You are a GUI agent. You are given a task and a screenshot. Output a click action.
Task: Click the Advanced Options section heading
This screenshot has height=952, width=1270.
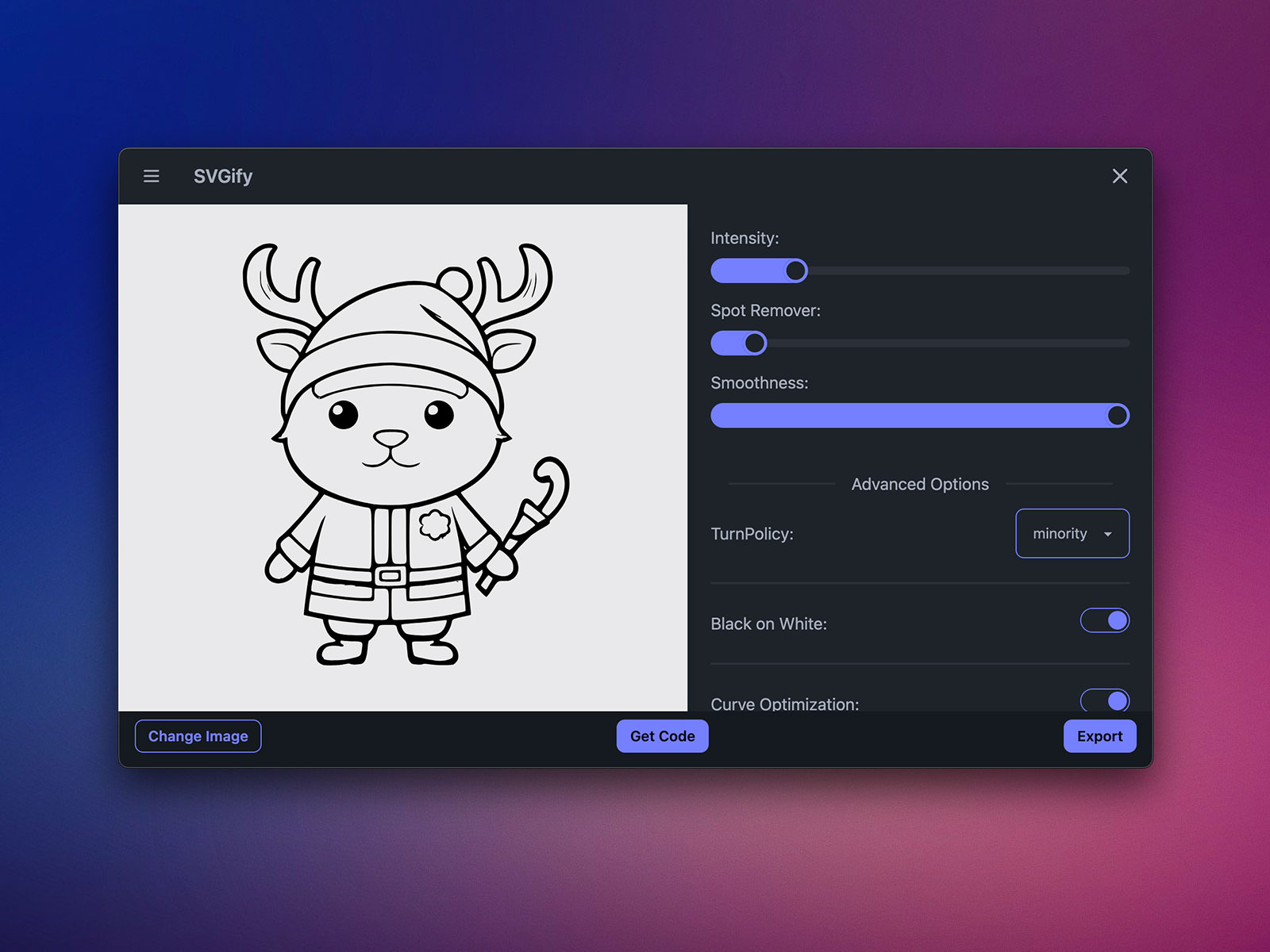(920, 484)
